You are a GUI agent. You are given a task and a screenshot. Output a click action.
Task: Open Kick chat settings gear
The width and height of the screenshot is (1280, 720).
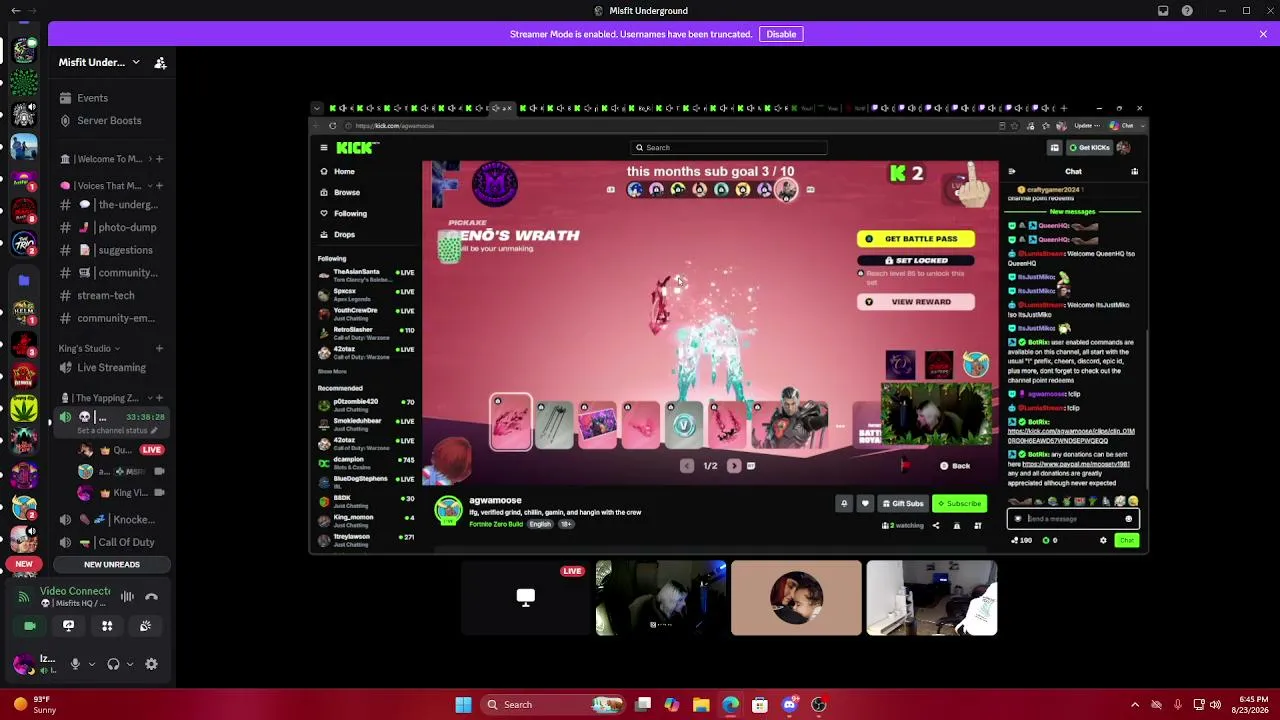coord(1103,541)
